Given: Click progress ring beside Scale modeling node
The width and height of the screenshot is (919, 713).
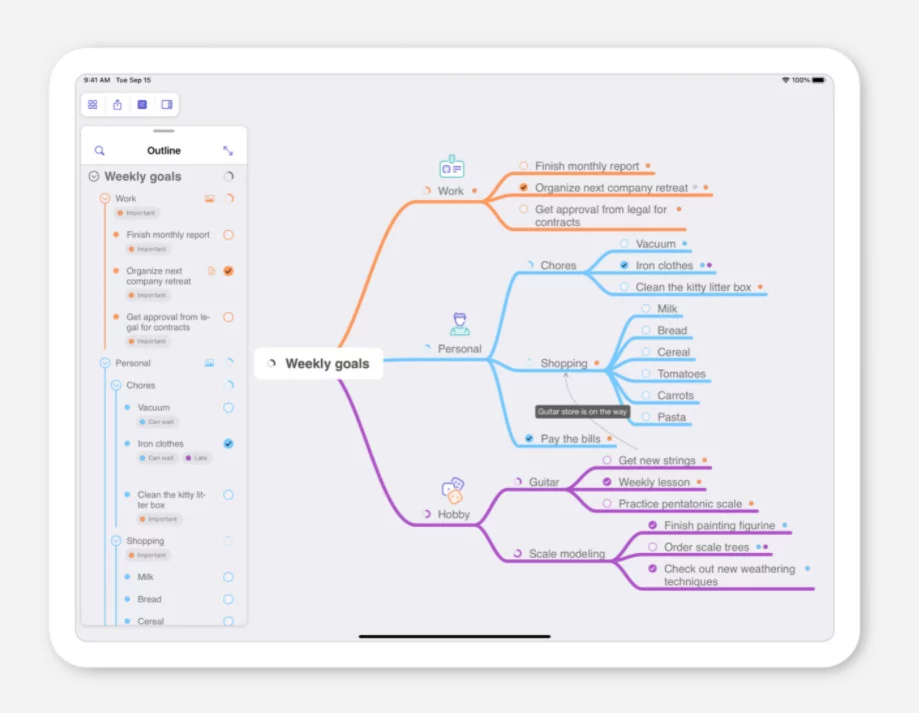Looking at the screenshot, I should click(x=518, y=554).
